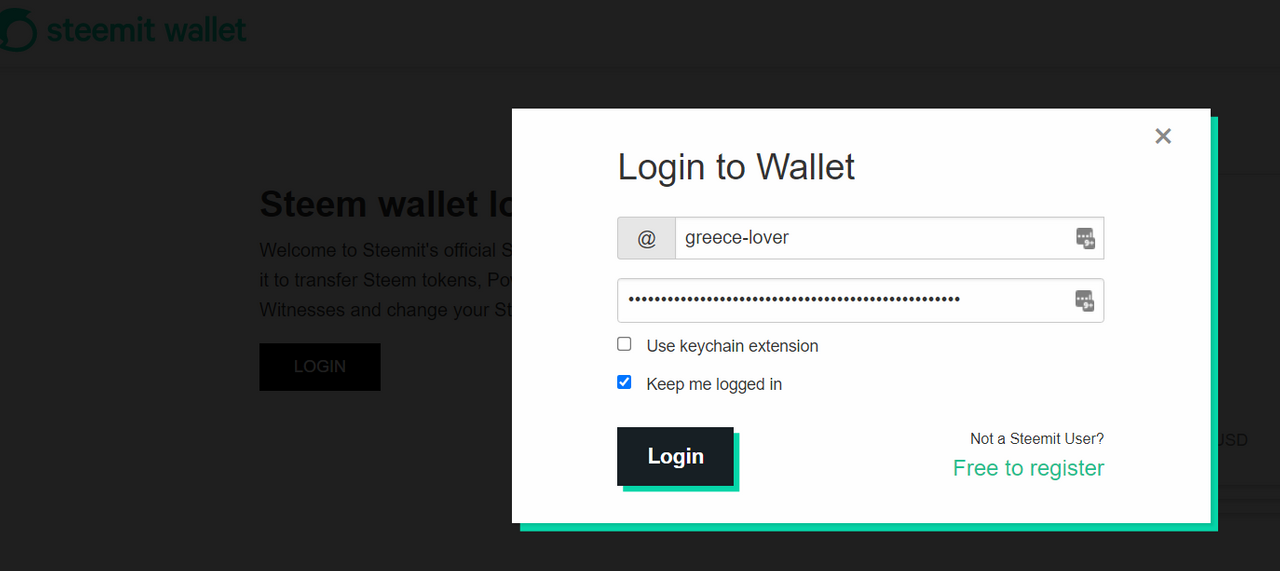Close the Login to Wallet dialog
Image resolution: width=1280 pixels, height=571 pixels.
(1162, 136)
